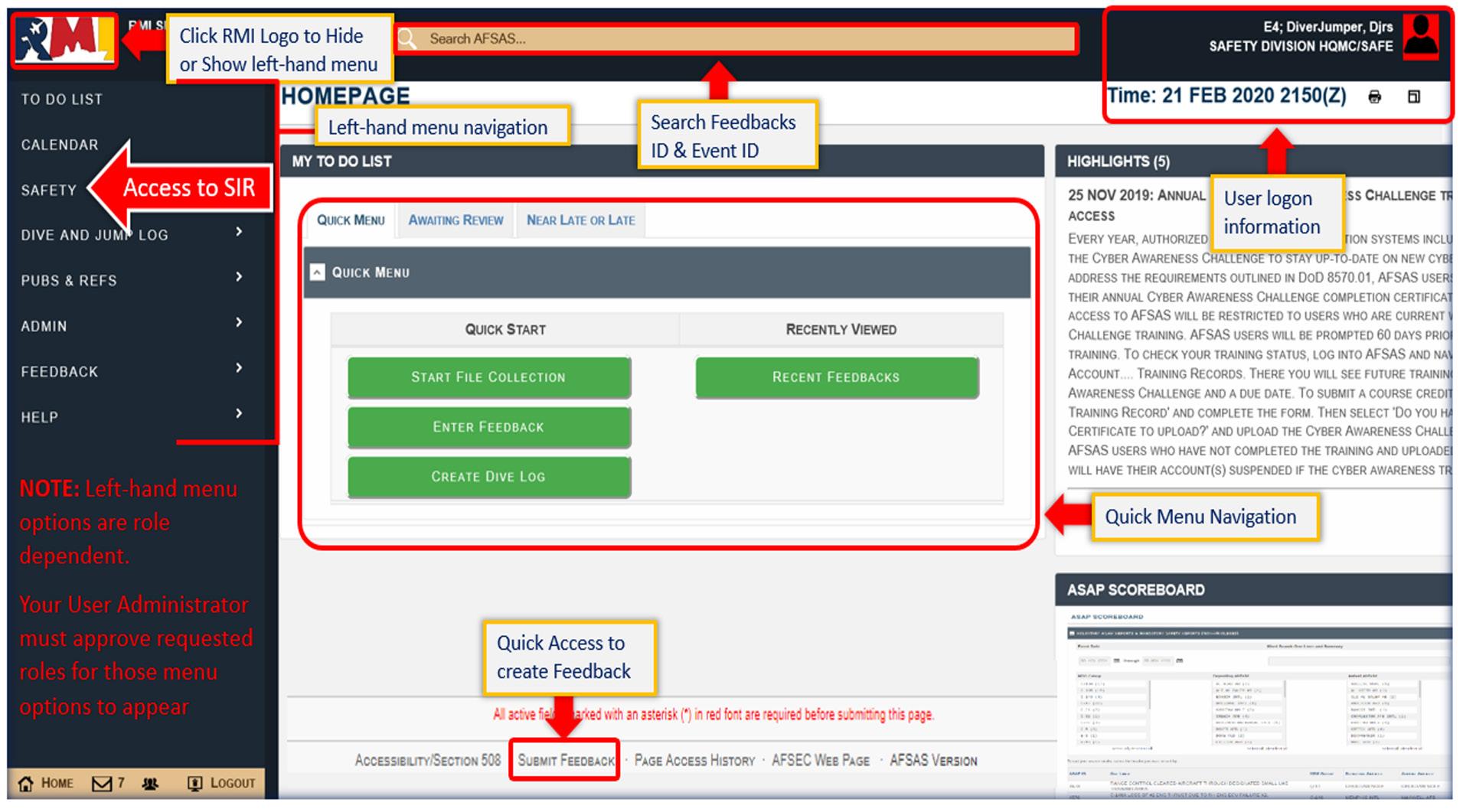Click the Logout icon in bottom bar
Screen dimensions: 1463x812
click(x=195, y=784)
